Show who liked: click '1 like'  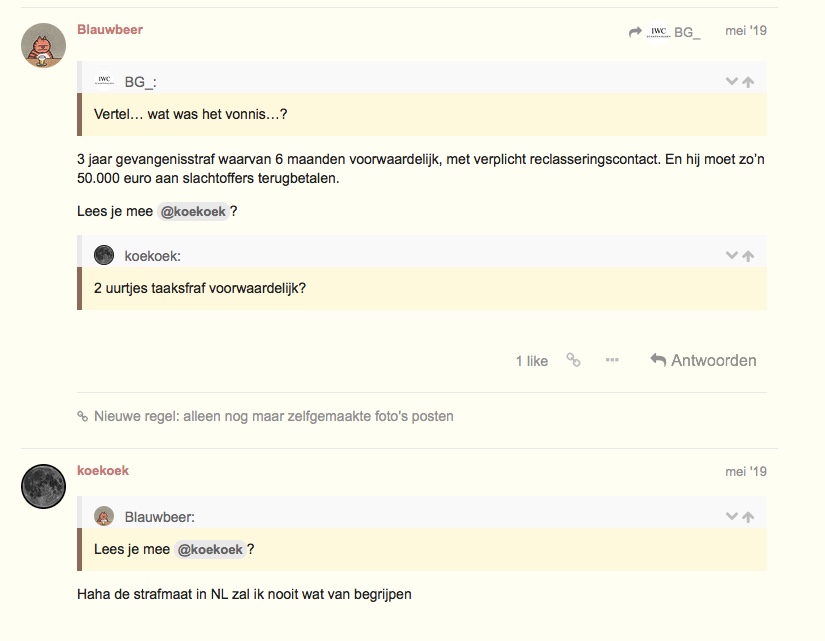point(531,361)
